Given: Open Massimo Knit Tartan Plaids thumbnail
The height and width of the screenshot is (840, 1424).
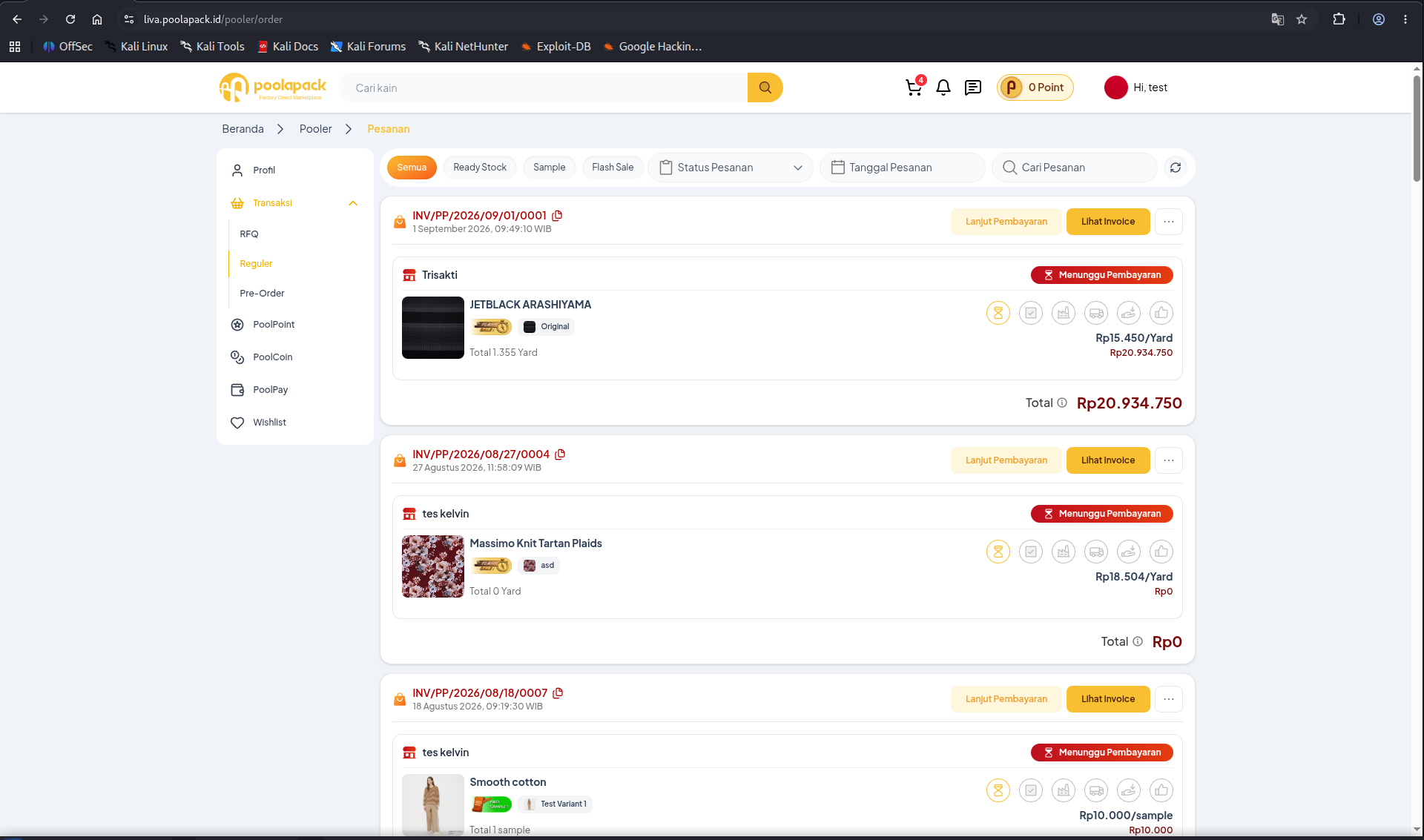Looking at the screenshot, I should (x=433, y=566).
